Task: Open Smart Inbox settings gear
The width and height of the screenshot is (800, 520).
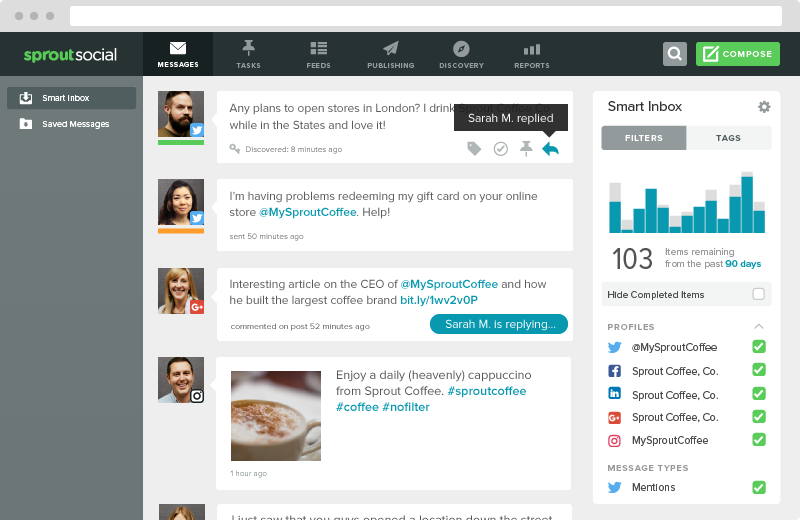Action: (764, 107)
